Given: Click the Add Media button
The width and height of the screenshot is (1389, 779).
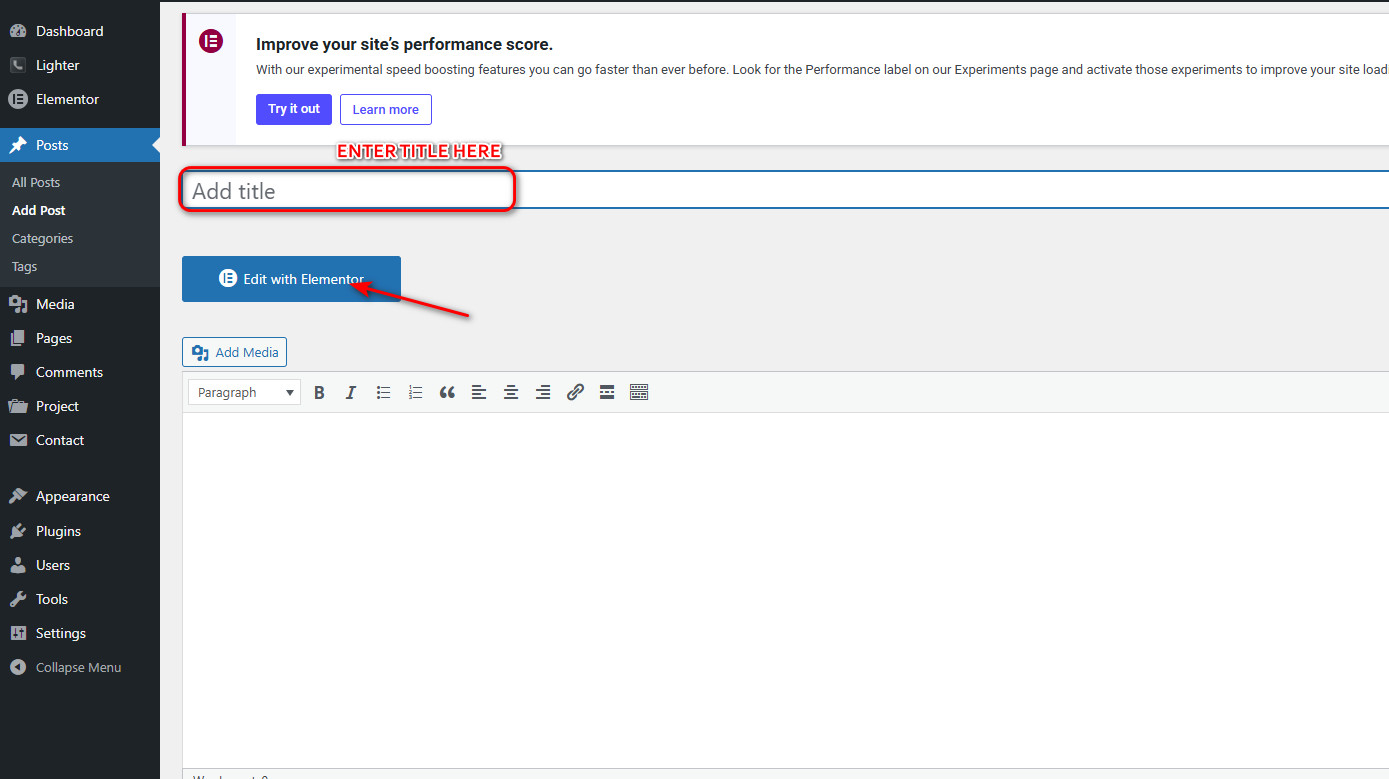Looking at the screenshot, I should pos(235,352).
